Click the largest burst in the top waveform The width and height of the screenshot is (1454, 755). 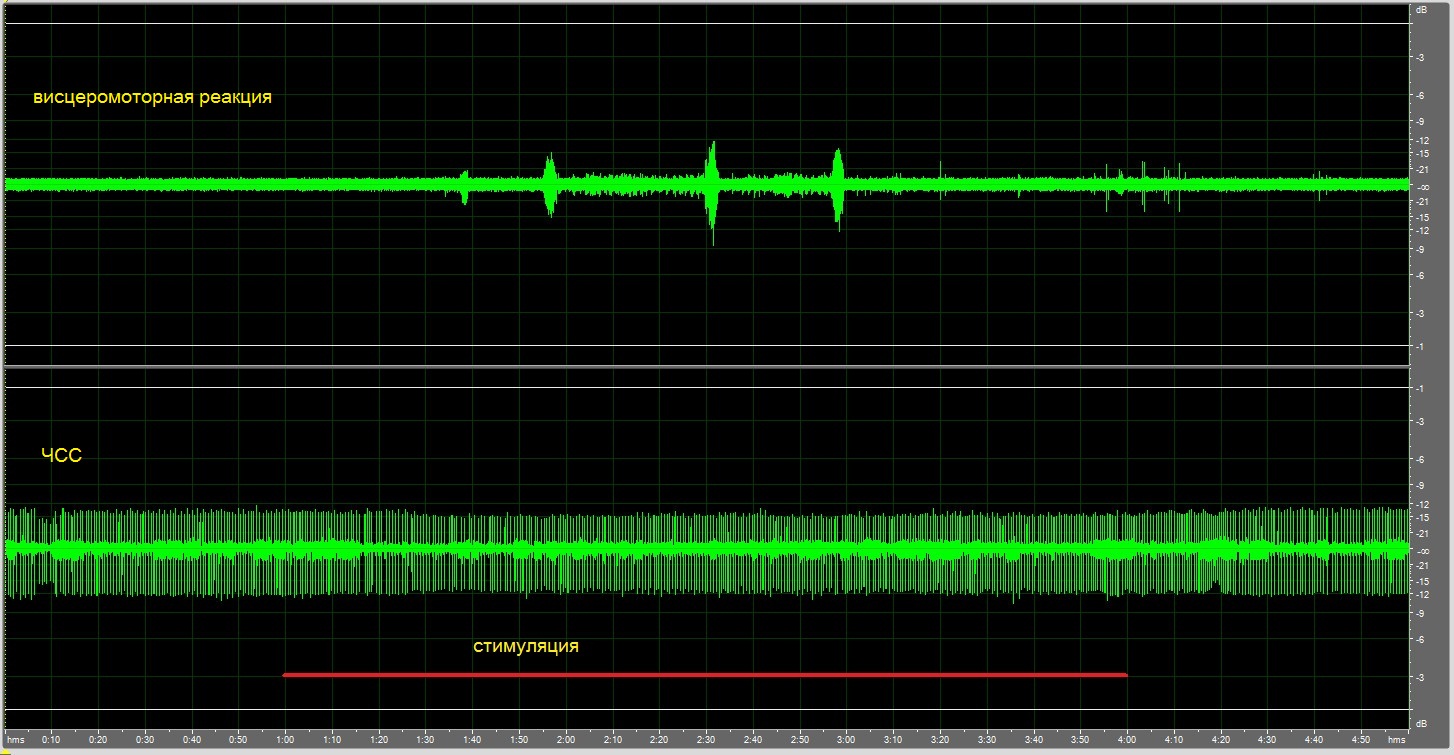pyautogui.click(x=712, y=185)
